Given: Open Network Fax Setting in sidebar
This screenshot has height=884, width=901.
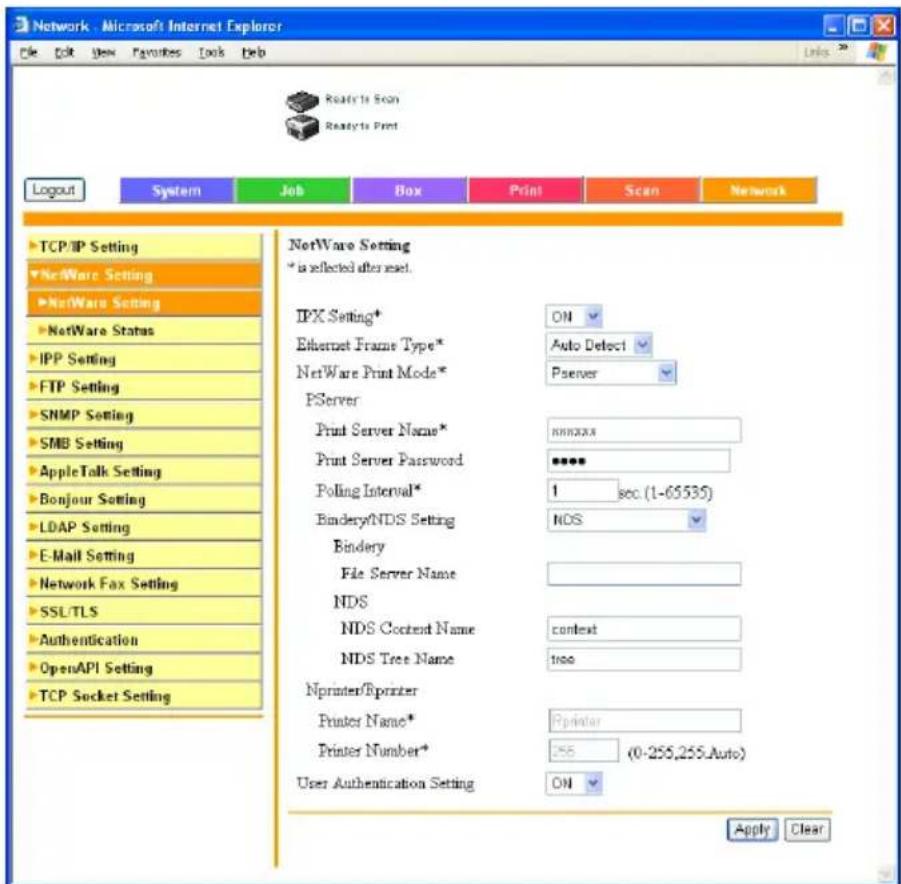Looking at the screenshot, I should point(144,583).
